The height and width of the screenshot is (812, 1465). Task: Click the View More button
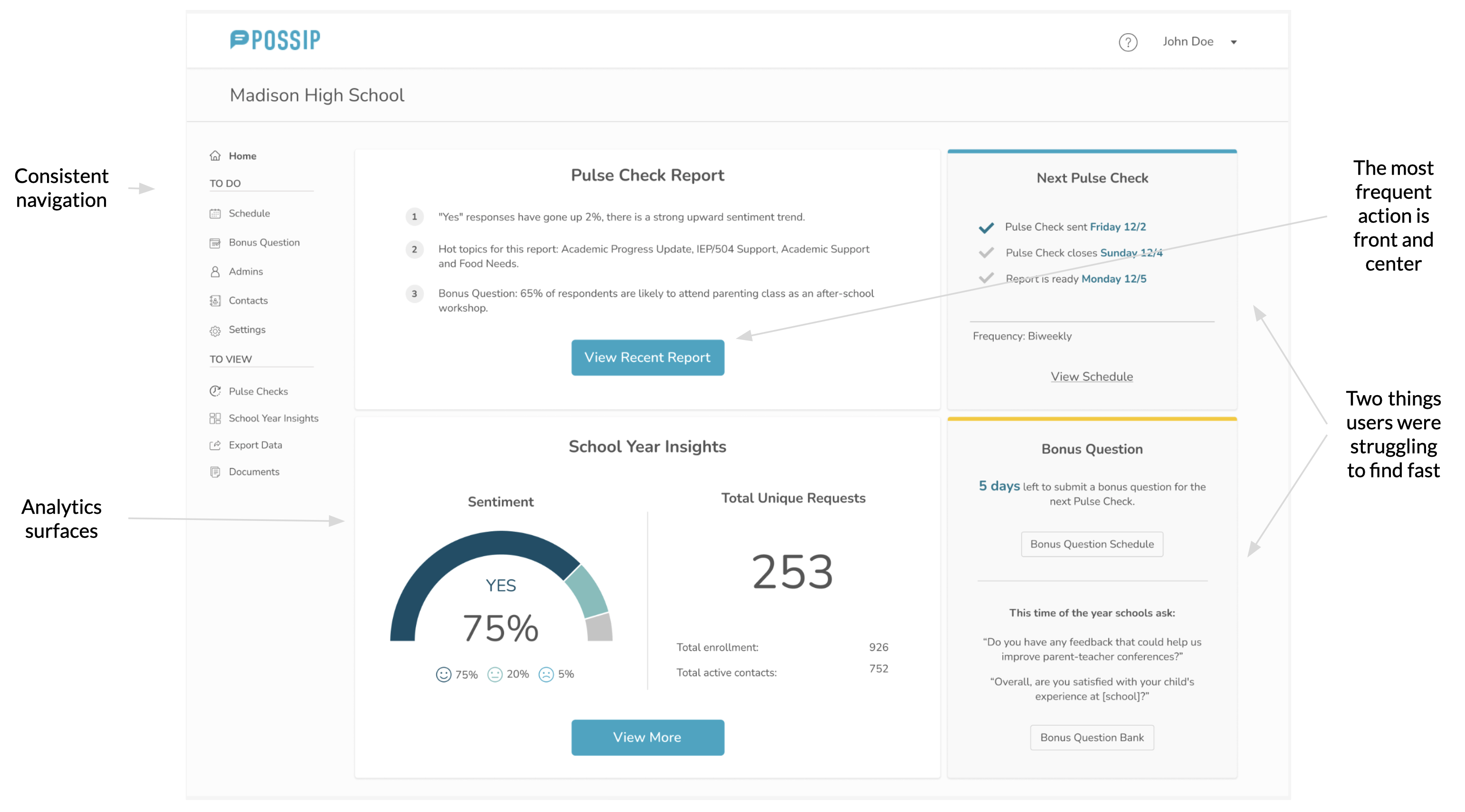(648, 737)
